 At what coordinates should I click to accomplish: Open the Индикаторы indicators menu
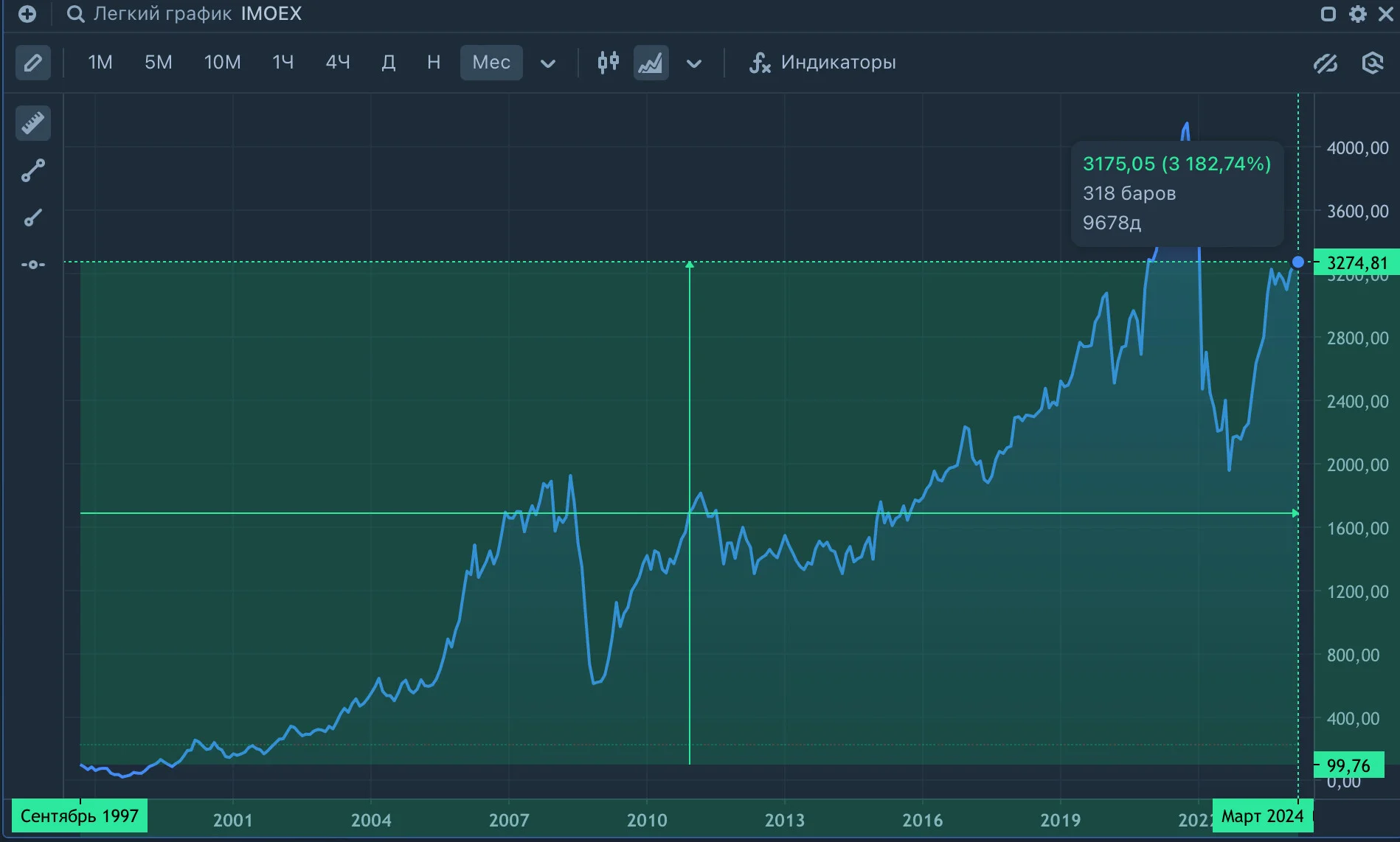[x=822, y=63]
